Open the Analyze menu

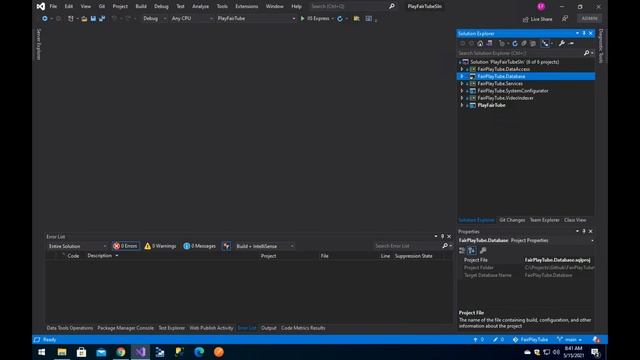(200, 6)
